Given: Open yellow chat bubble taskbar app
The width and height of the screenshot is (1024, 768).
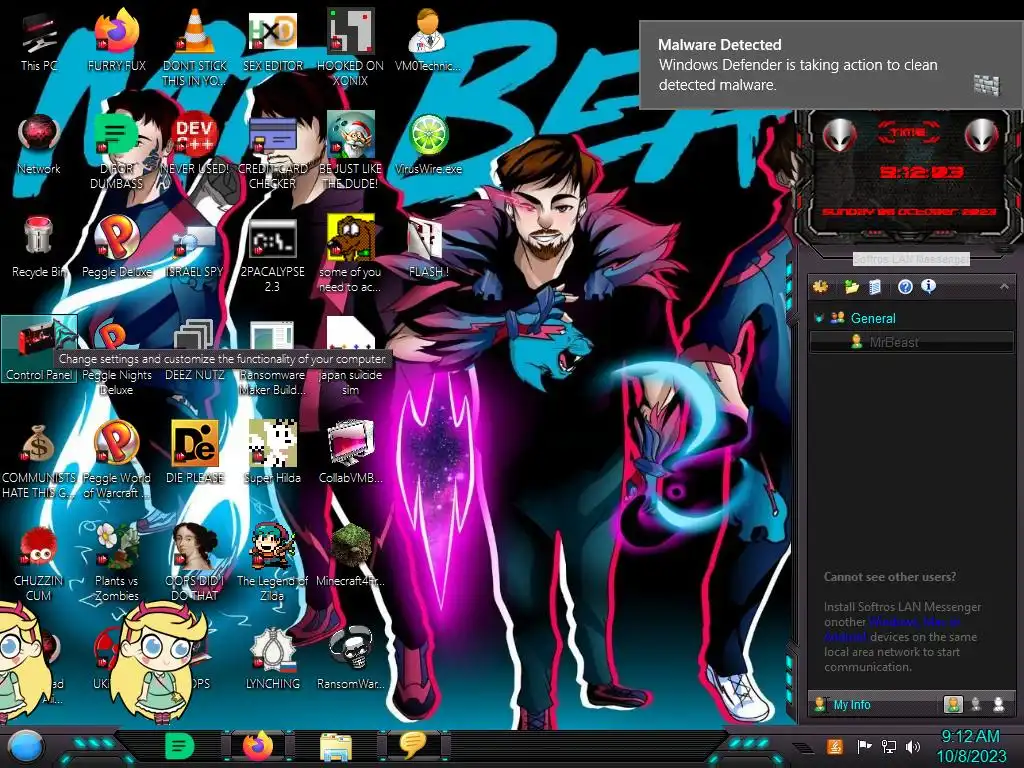Looking at the screenshot, I should click(x=413, y=745).
